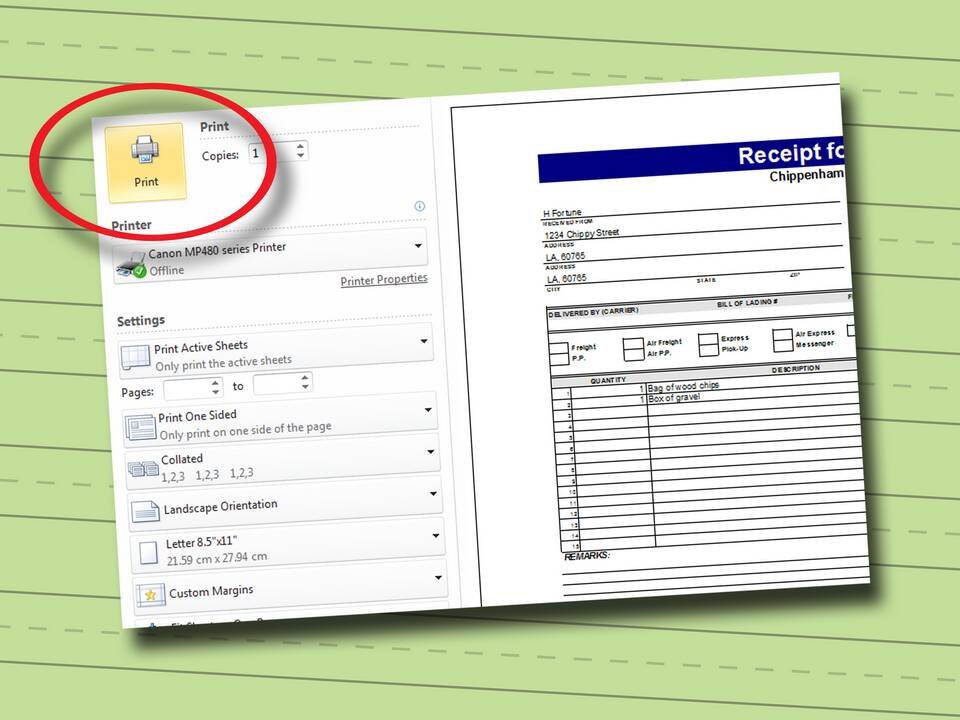Decrease copies with the down arrow
The width and height of the screenshot is (960, 720).
(301, 156)
